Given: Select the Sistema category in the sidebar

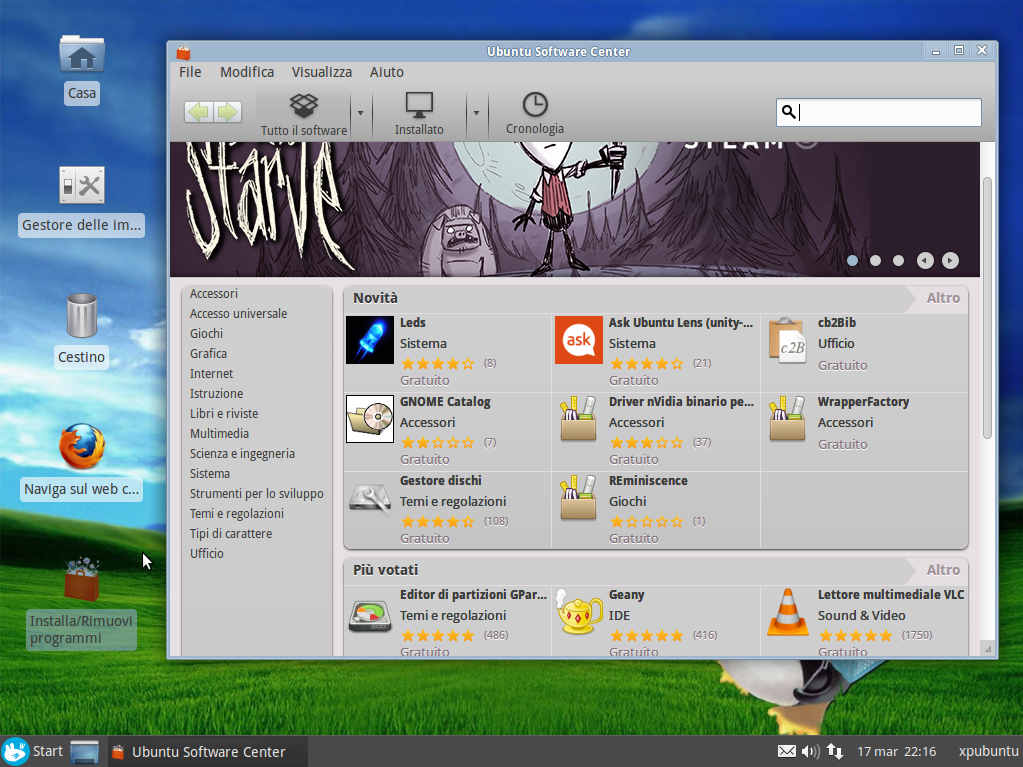Looking at the screenshot, I should (x=209, y=474).
